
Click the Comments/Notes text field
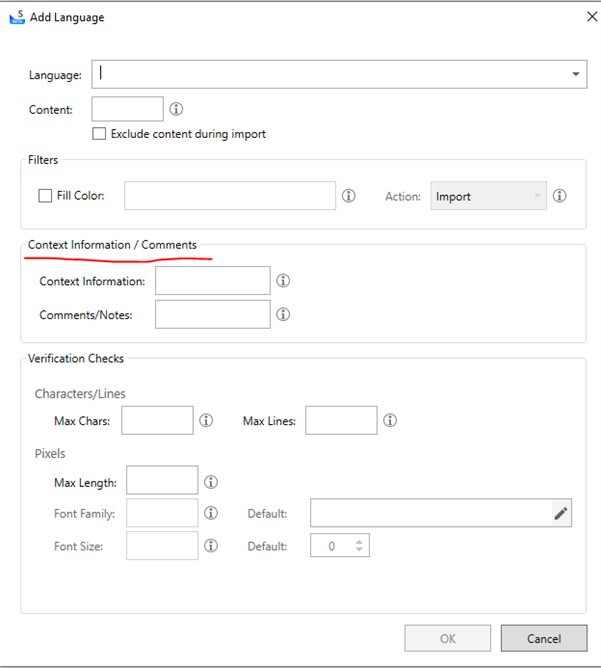(x=213, y=314)
